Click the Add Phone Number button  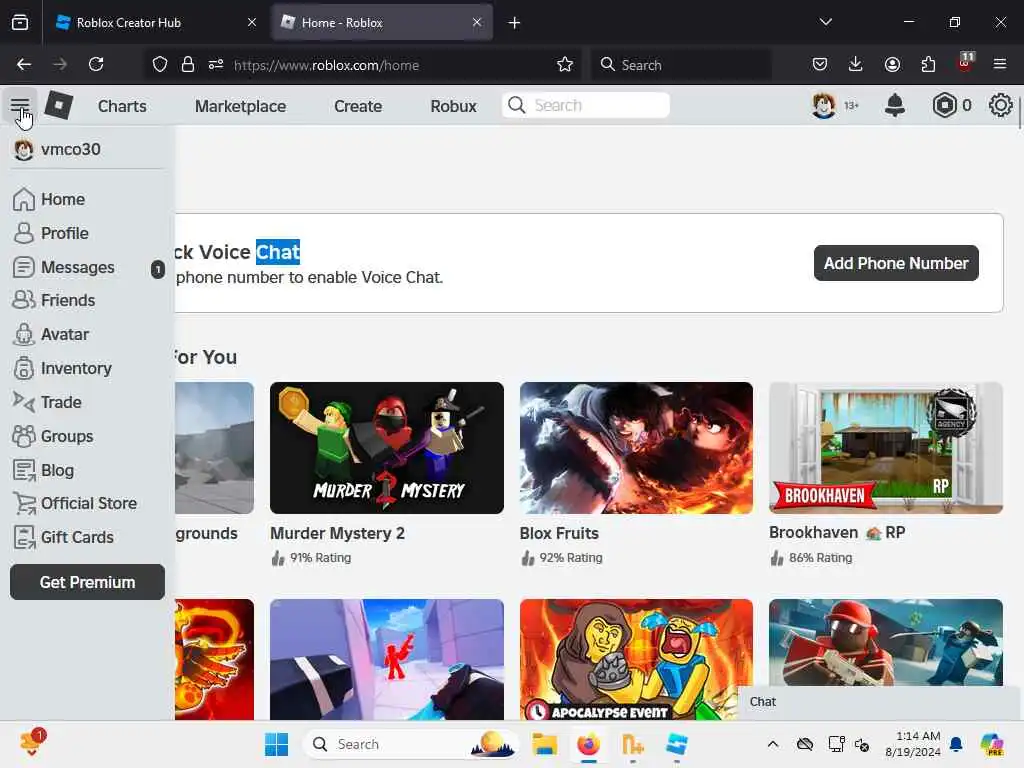(x=896, y=263)
